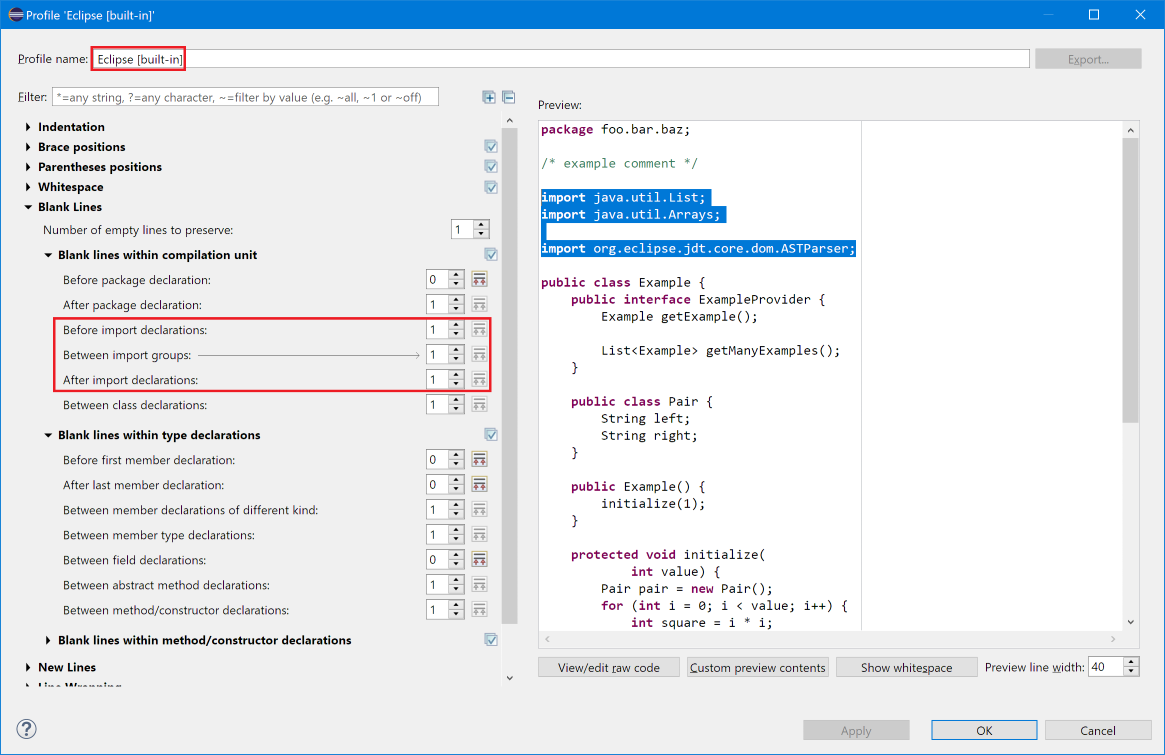
Task: Increase Before package declaration value
Action: [457, 275]
